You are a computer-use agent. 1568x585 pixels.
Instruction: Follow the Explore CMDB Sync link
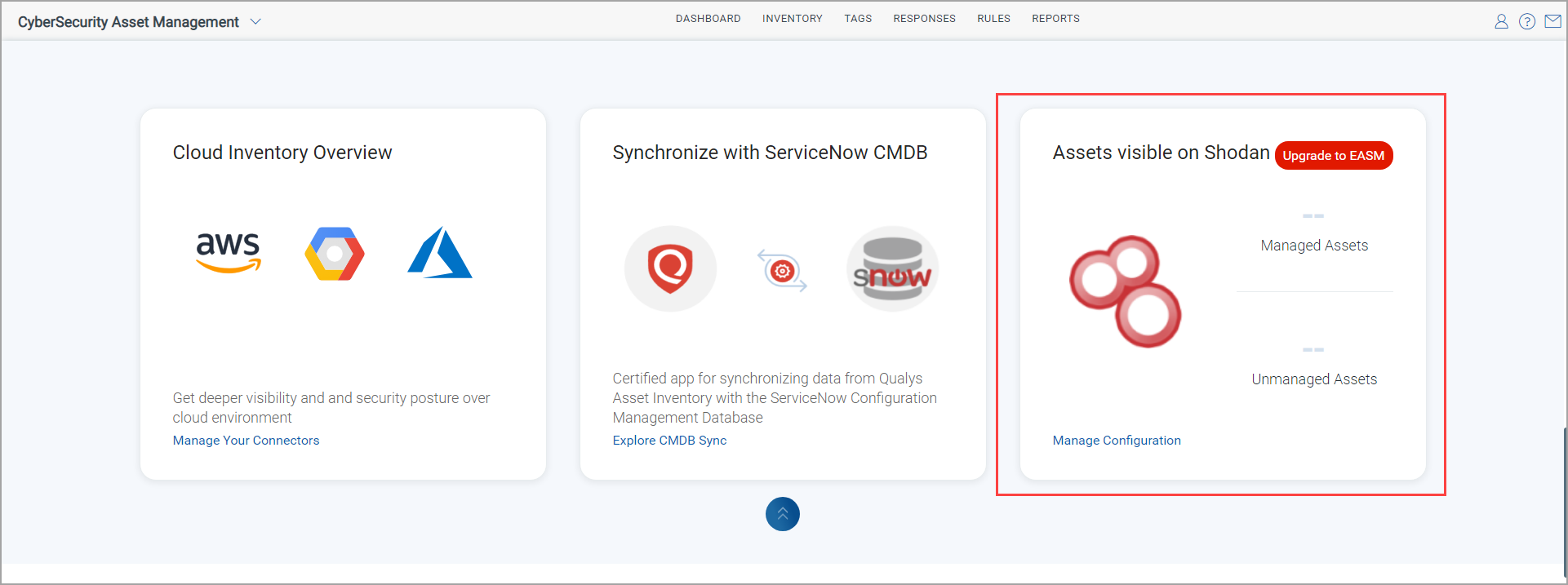click(x=669, y=441)
